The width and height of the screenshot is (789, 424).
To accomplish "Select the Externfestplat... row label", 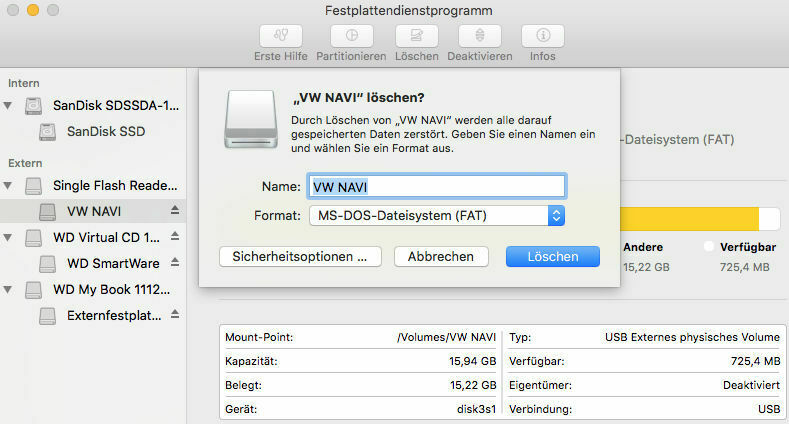I will pyautogui.click(x=114, y=316).
